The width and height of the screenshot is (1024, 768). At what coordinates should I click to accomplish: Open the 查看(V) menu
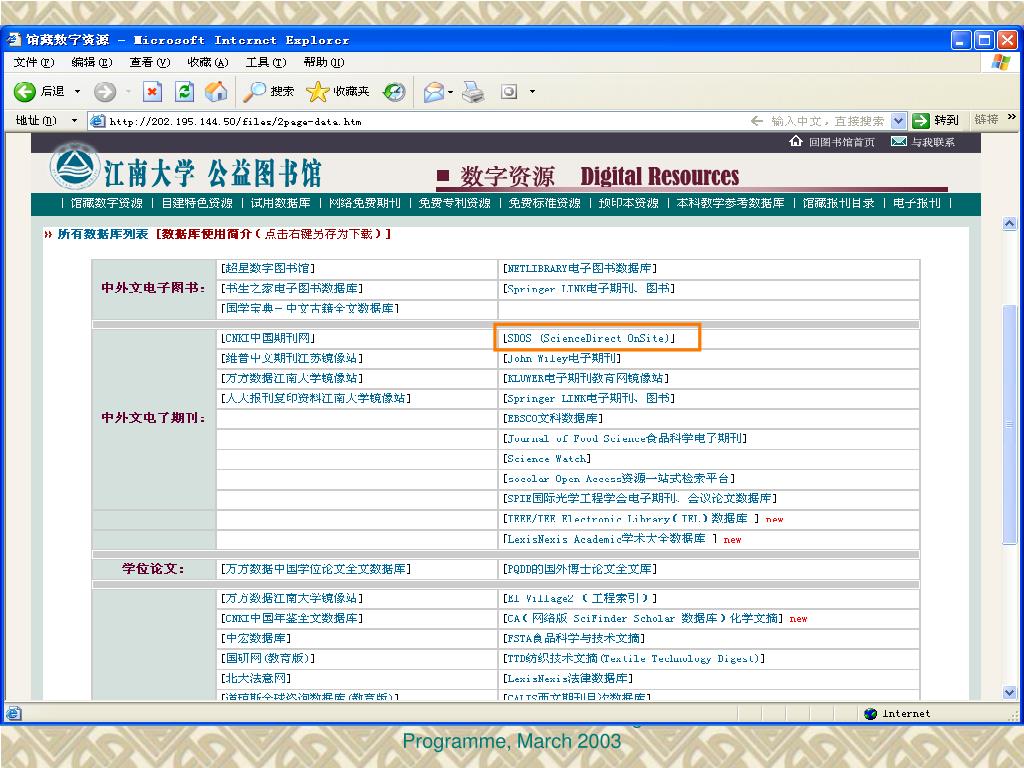pyautogui.click(x=150, y=63)
